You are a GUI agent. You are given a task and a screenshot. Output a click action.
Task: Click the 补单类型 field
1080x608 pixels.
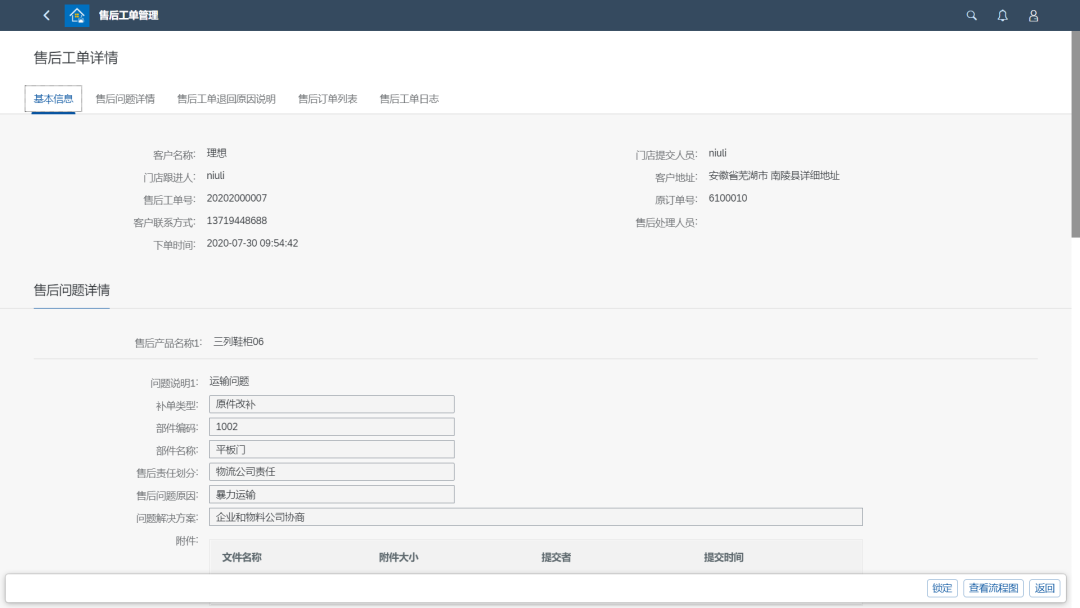[x=331, y=404]
